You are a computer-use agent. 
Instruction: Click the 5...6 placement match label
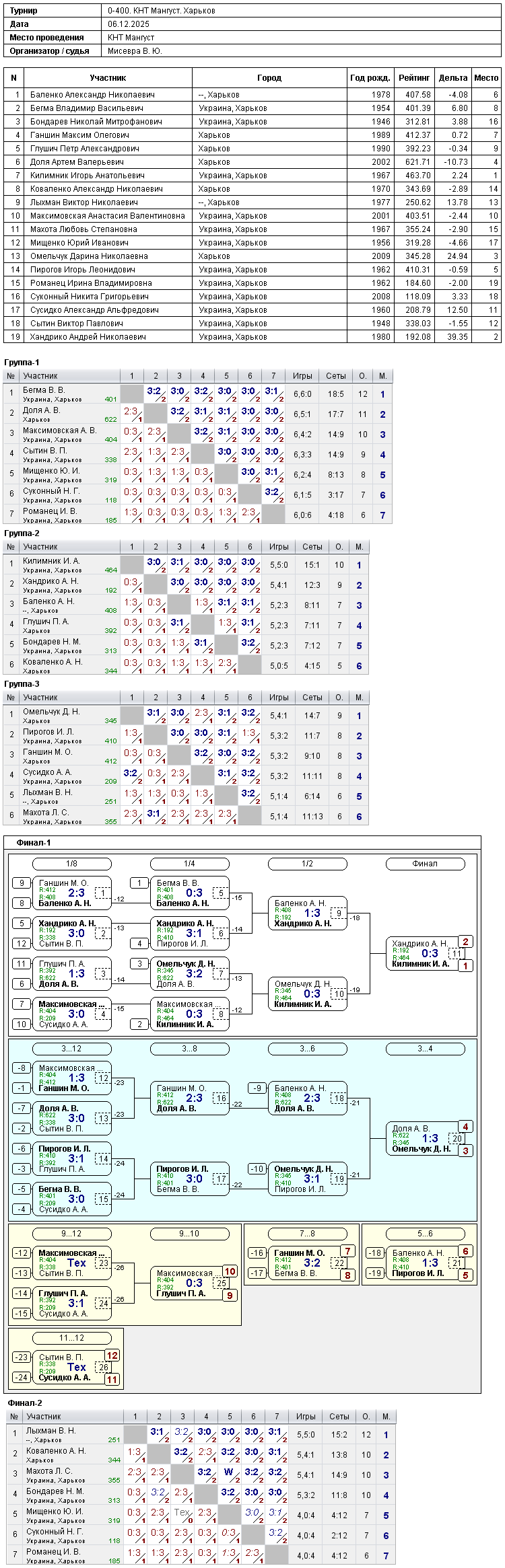click(x=425, y=1234)
